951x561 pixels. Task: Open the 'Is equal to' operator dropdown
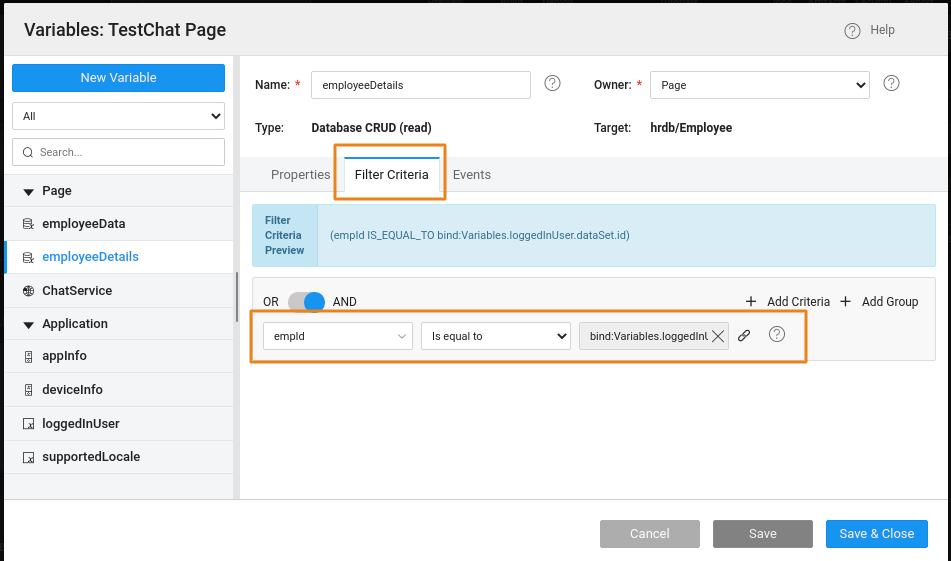click(x=495, y=336)
